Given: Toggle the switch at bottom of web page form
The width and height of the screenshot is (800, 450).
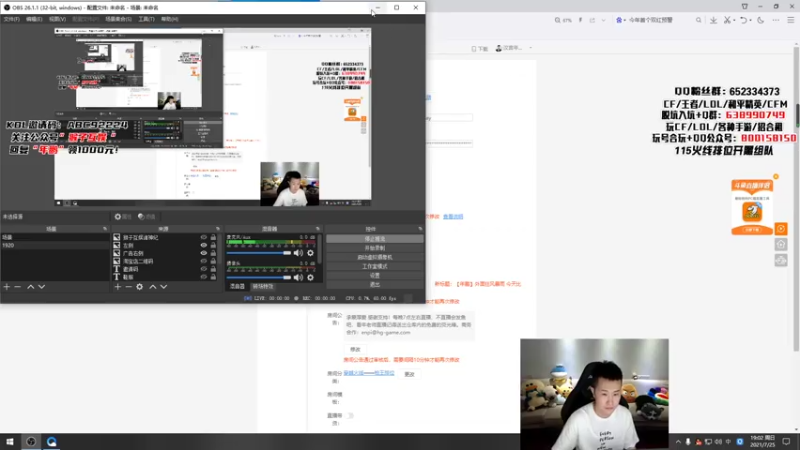Looking at the screenshot, I should click(349, 416).
